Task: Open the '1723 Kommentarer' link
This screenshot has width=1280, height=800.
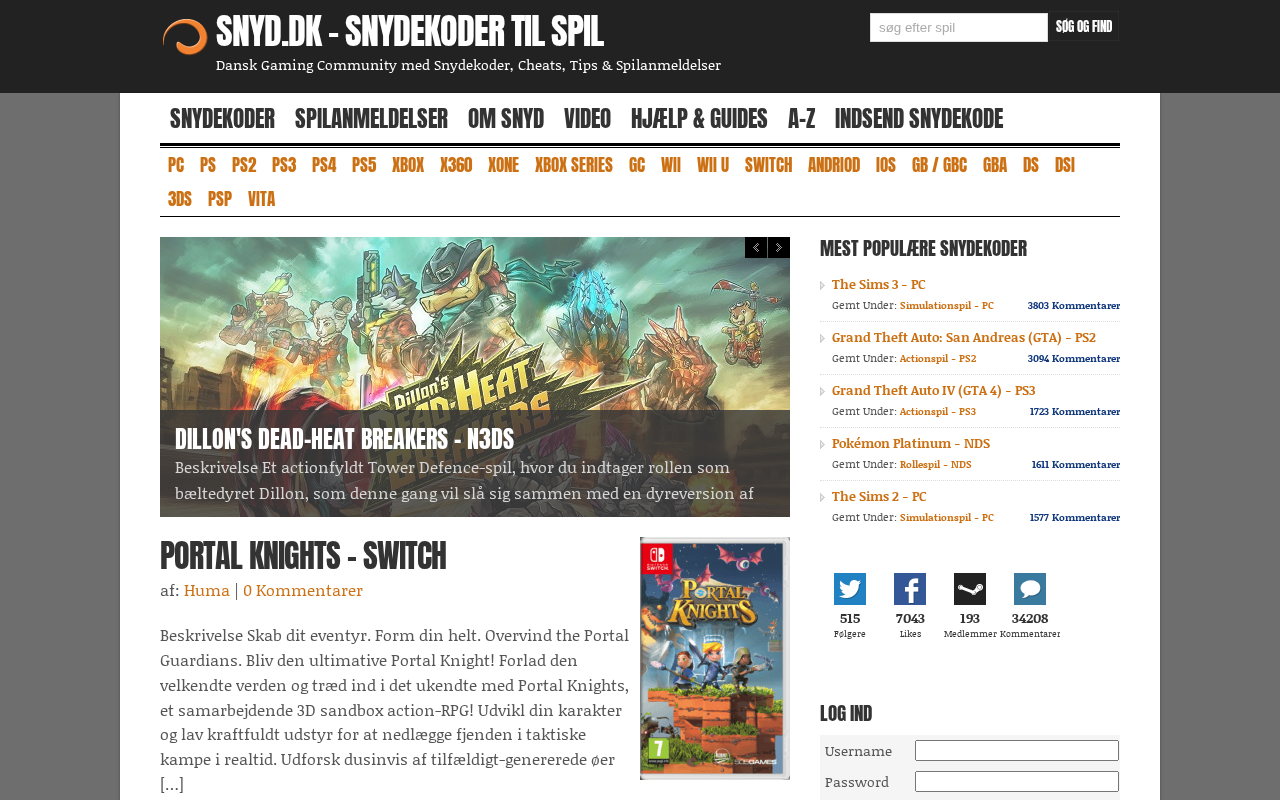Action: 1075,412
